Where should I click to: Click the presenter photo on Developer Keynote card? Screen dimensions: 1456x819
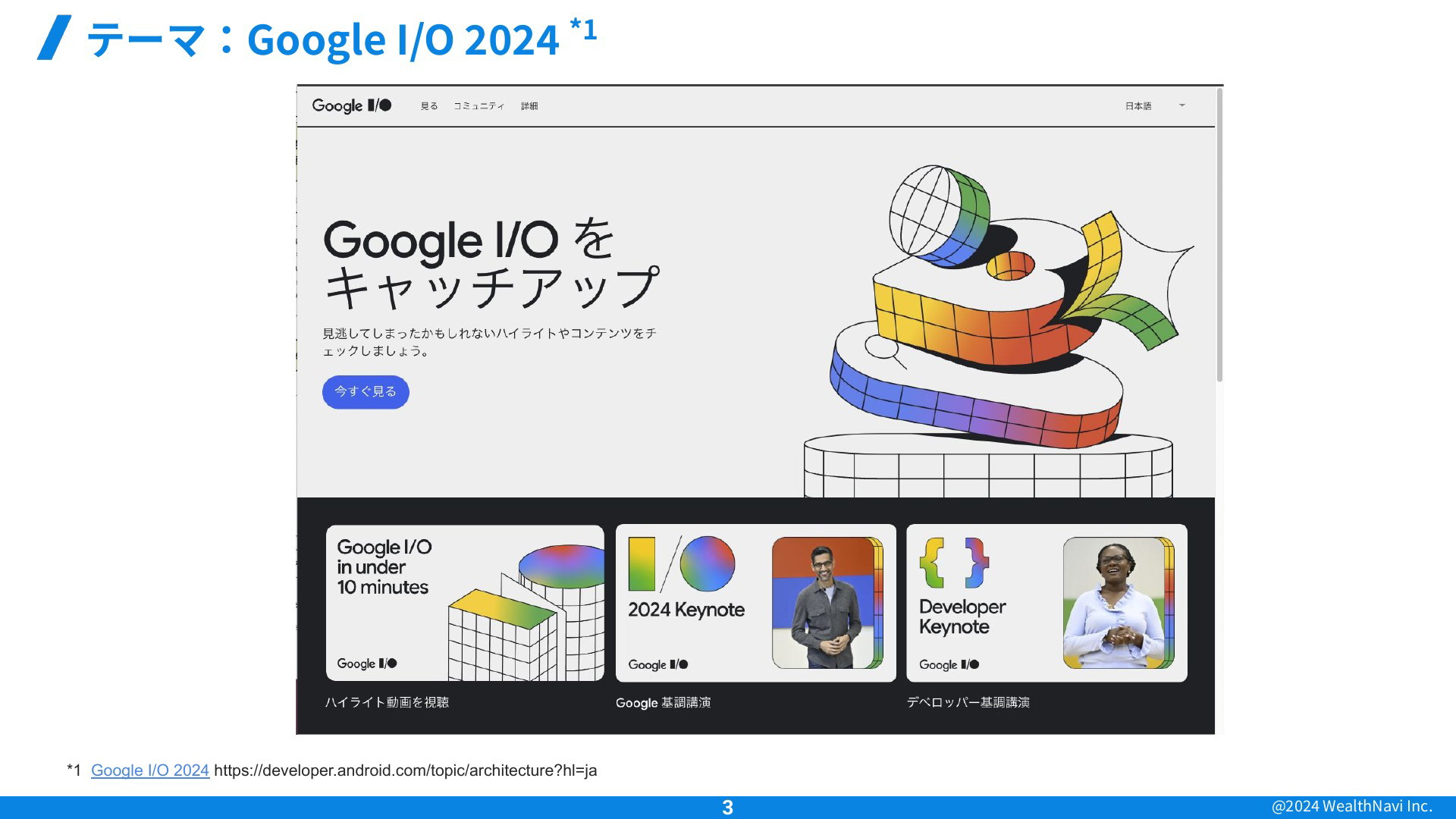(x=1119, y=603)
